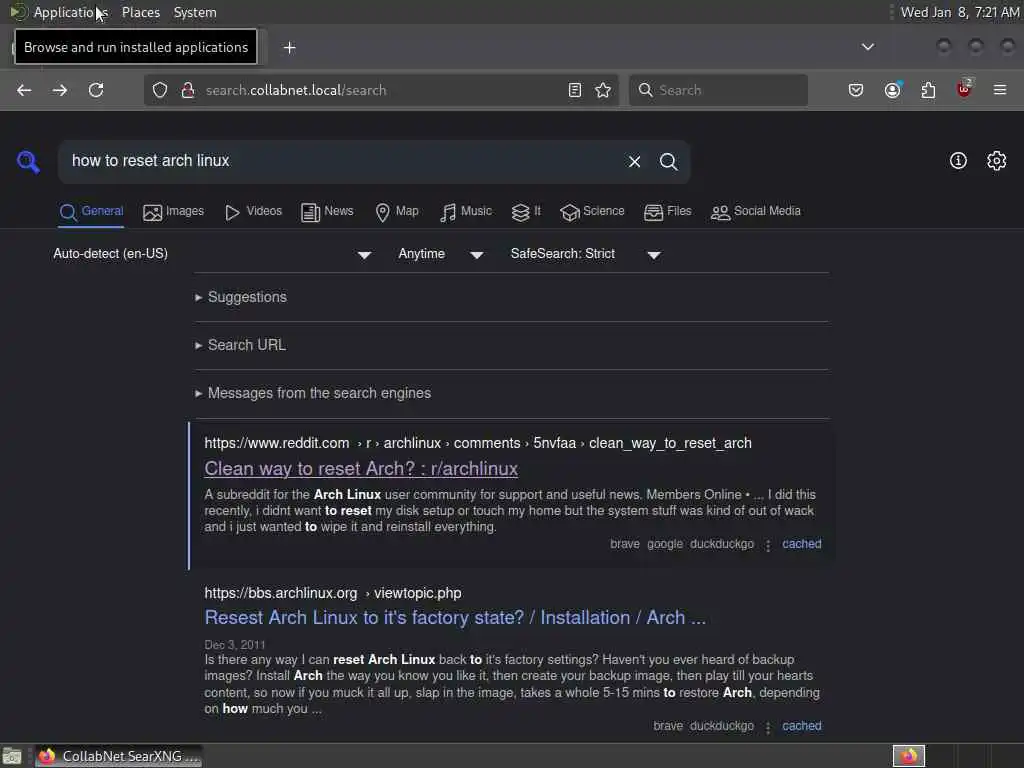1024x768 pixels.
Task: List all tabs with the chevron
Action: [x=868, y=47]
